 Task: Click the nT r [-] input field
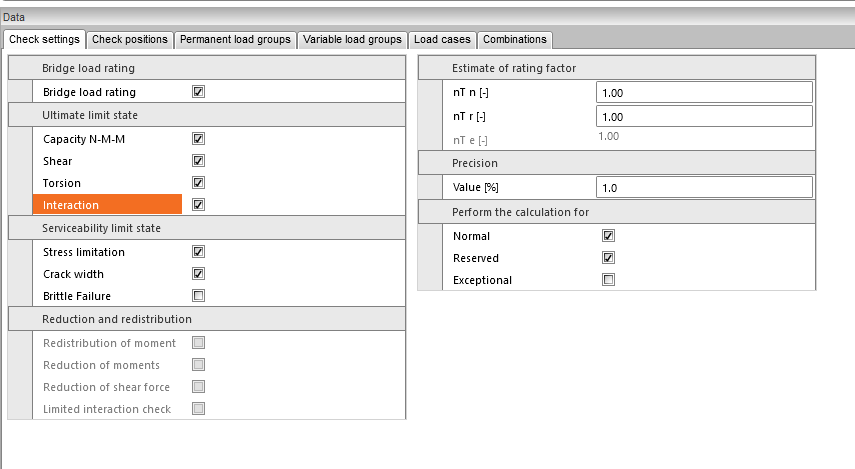(703, 117)
